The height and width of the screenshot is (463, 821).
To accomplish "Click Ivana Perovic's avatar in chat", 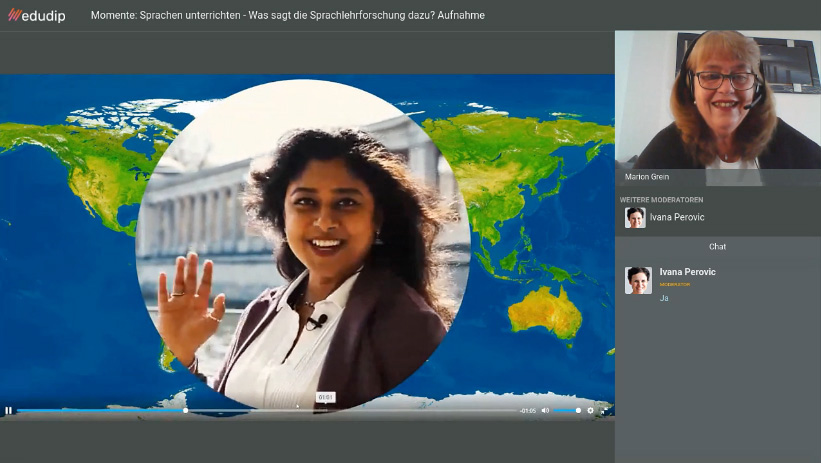I will (x=638, y=280).
